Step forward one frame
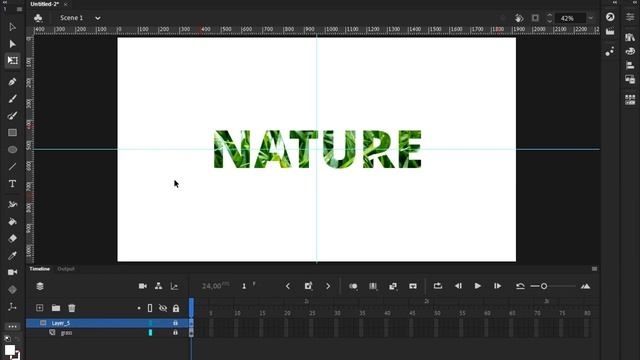 pos(497,286)
